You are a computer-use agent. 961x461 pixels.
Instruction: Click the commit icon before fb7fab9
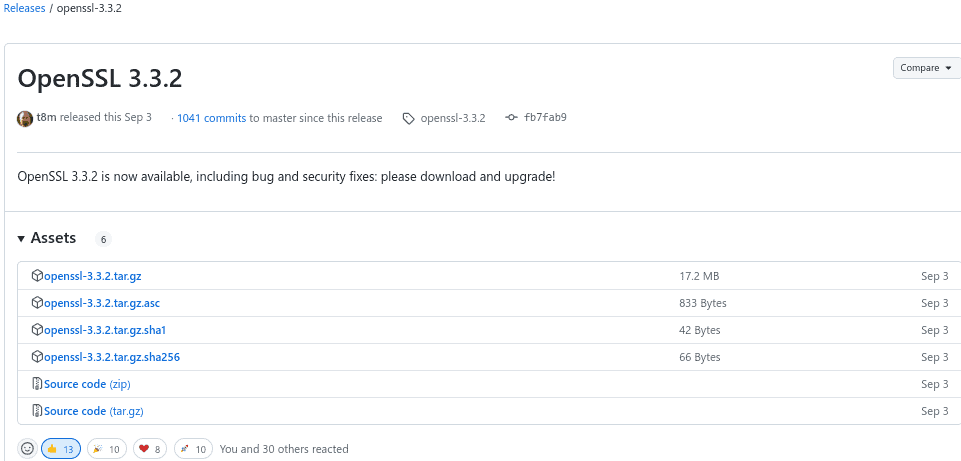click(x=511, y=118)
